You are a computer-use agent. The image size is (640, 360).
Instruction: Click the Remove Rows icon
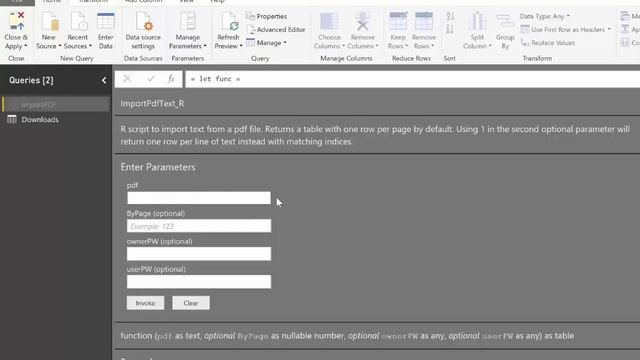[x=424, y=21]
